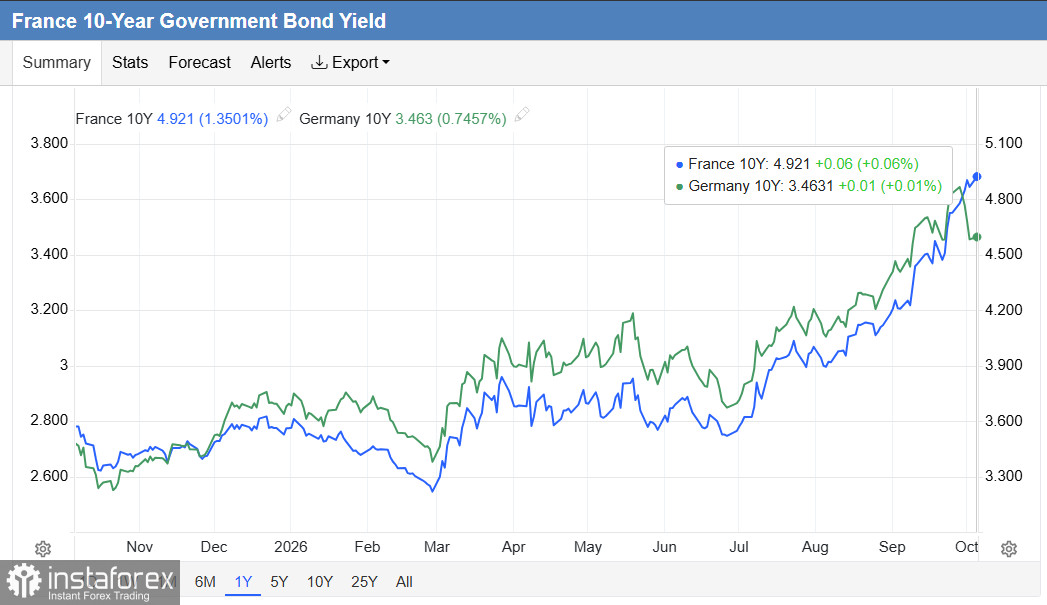Screen dimensions: 1047x605
Task: Open the right-axis settings gear icon
Action: pyautogui.click(x=1009, y=549)
